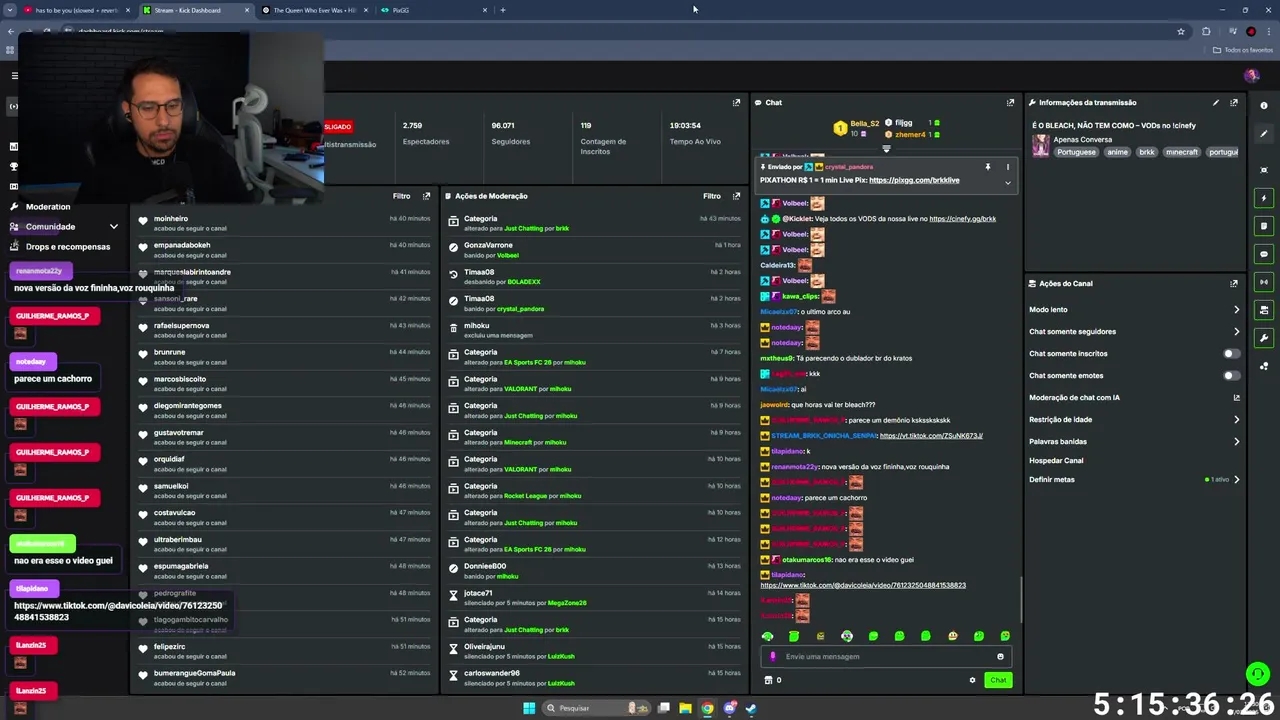Send message with green Chat button
The width and height of the screenshot is (1280, 720).
(x=998, y=680)
